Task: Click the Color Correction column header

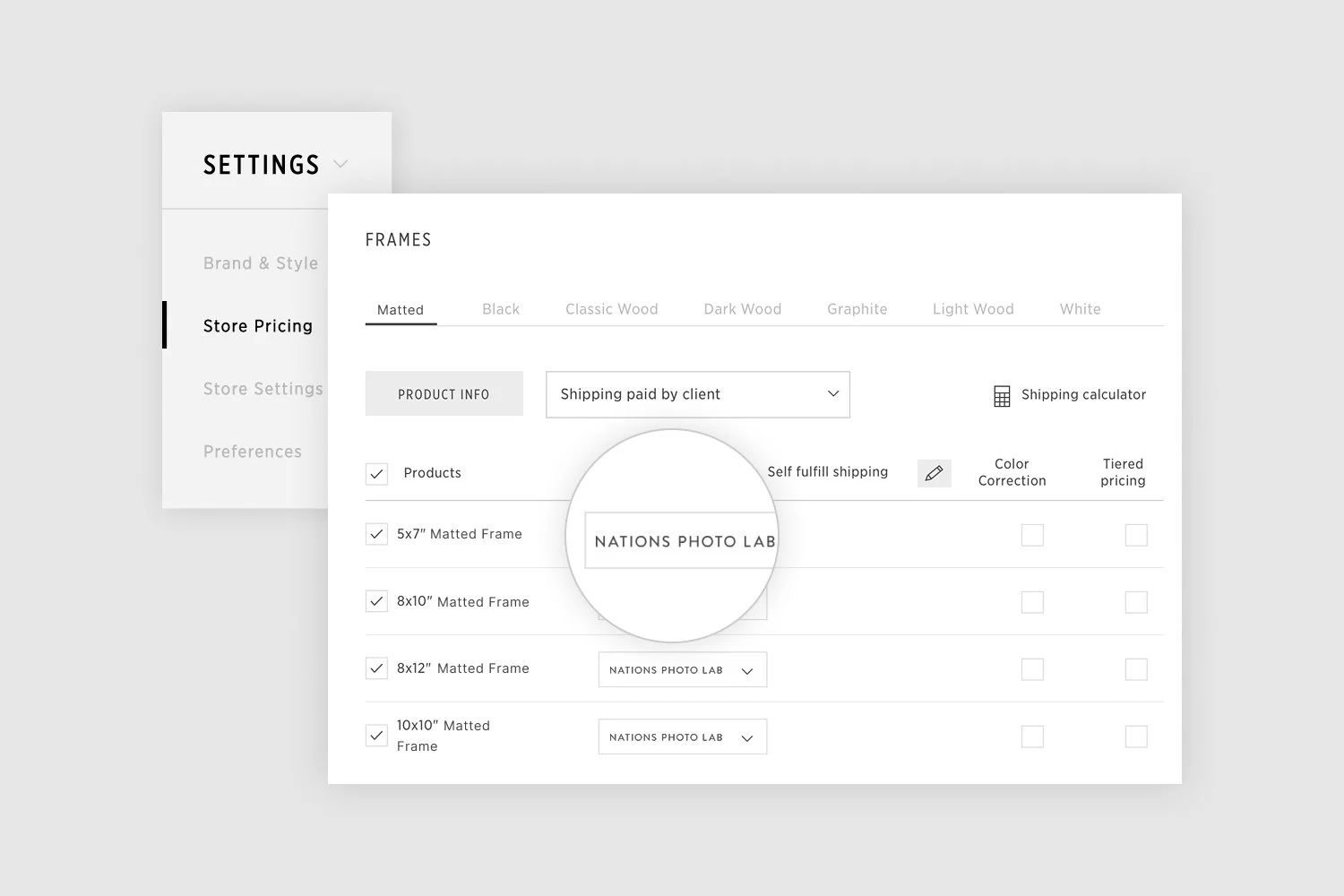Action: [x=1012, y=472]
